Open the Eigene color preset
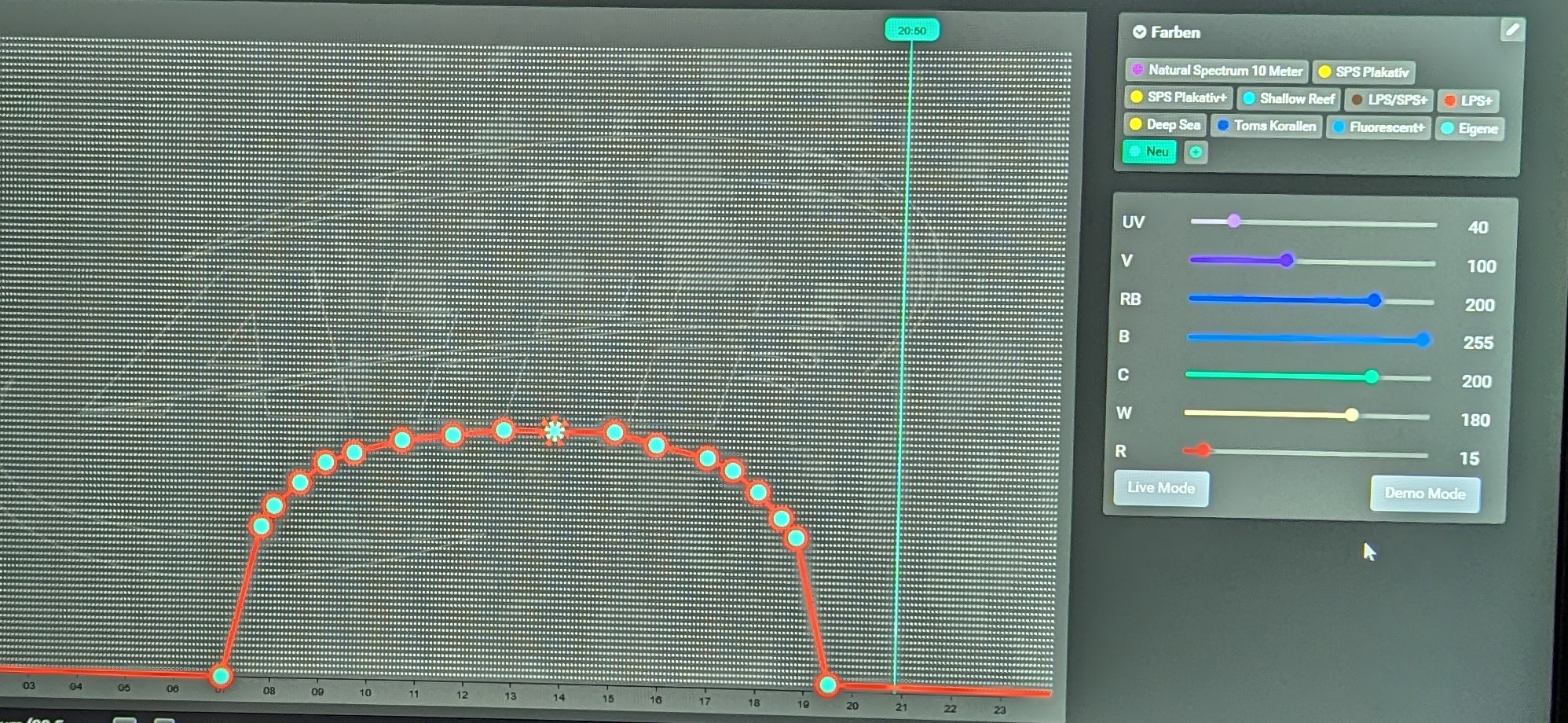This screenshot has width=1568, height=723. 1470,129
